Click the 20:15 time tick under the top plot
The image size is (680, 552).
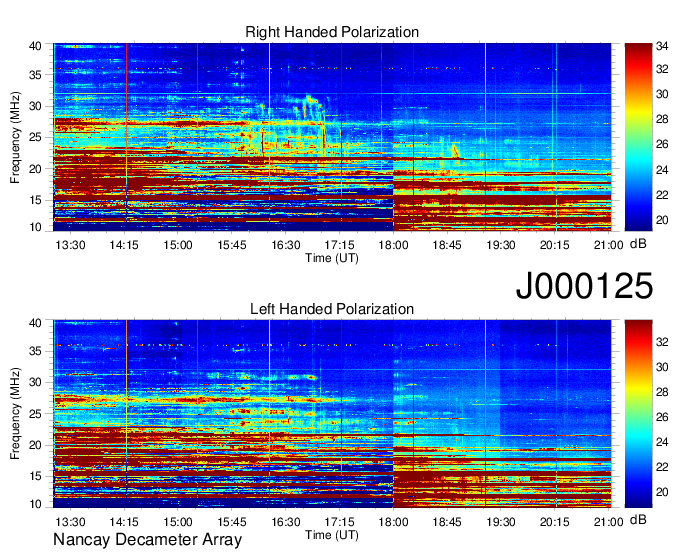(555, 245)
